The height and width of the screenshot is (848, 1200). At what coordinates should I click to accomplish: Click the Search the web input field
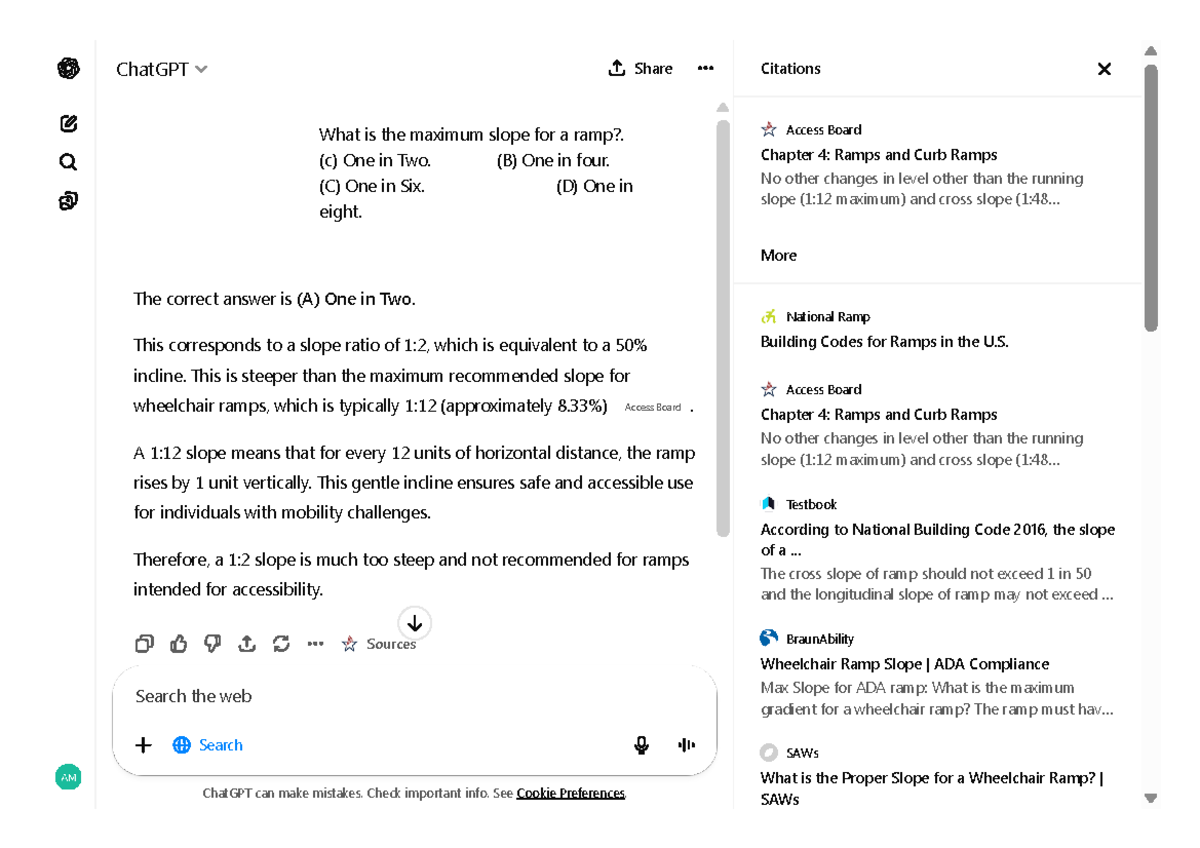coord(400,696)
